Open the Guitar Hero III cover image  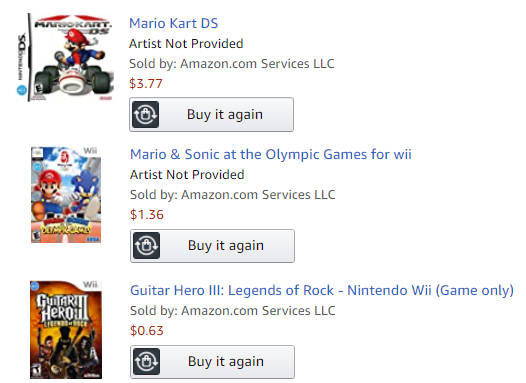[x=66, y=330]
